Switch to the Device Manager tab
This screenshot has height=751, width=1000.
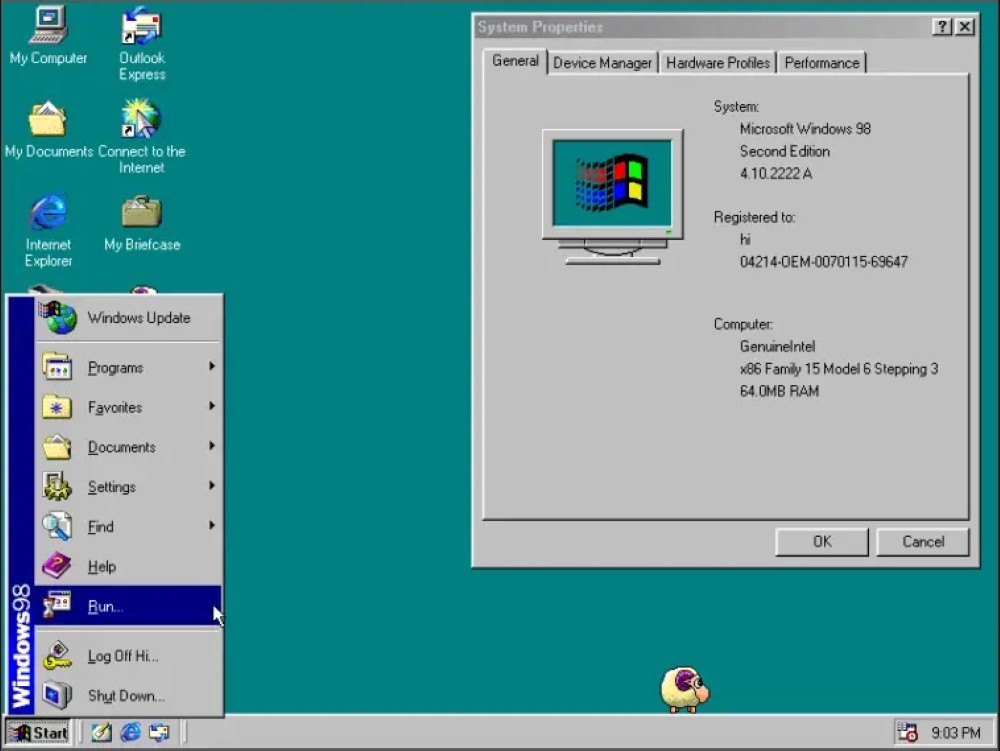click(x=602, y=62)
